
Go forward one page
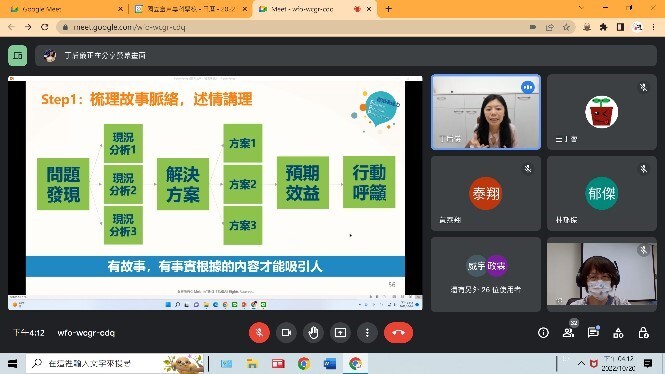click(x=28, y=27)
